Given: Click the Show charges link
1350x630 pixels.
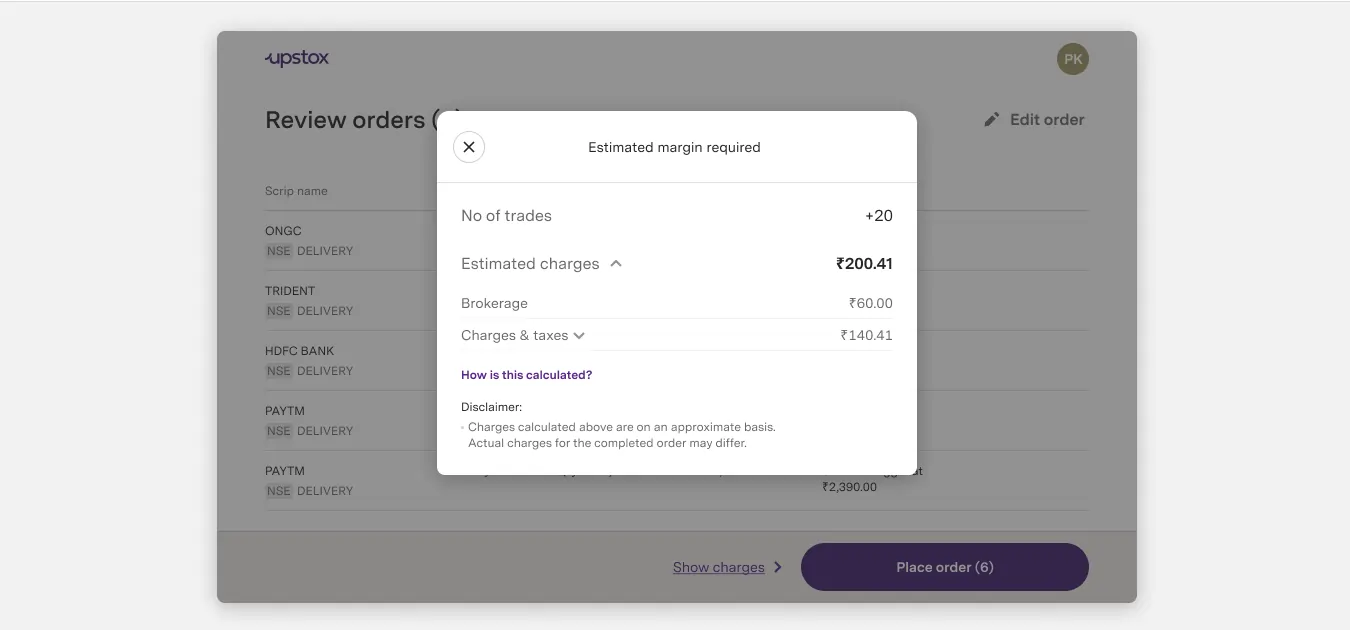Looking at the screenshot, I should tap(718, 567).
